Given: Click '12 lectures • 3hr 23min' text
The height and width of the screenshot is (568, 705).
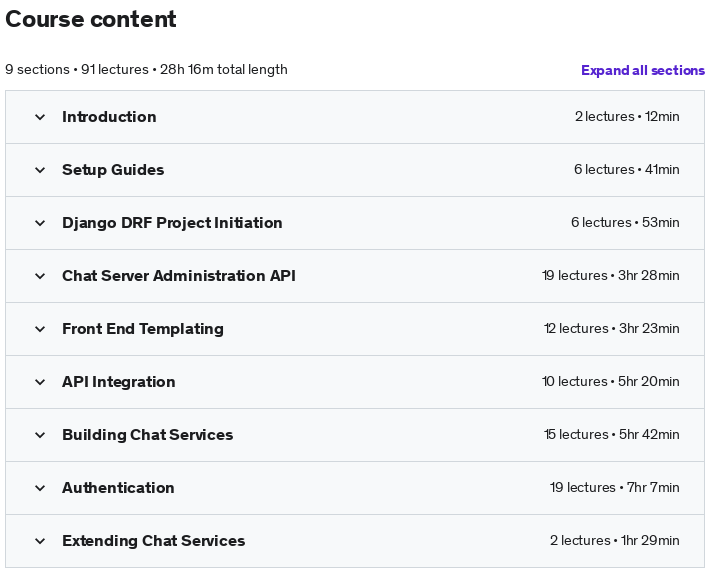Looking at the screenshot, I should (x=611, y=329).
